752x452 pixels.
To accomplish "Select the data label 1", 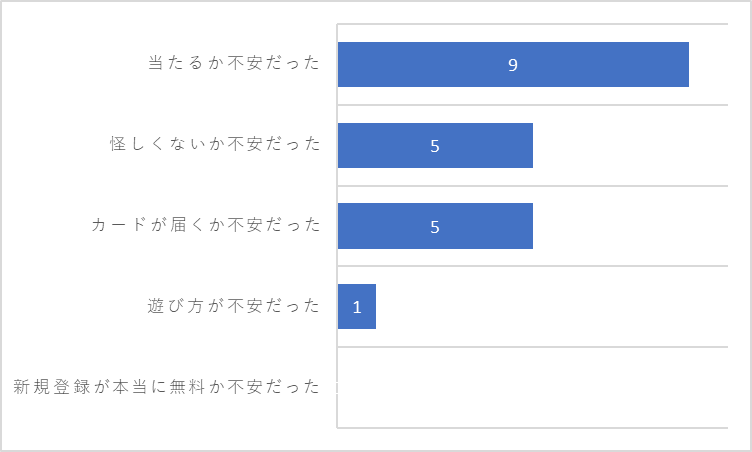I will [357, 307].
